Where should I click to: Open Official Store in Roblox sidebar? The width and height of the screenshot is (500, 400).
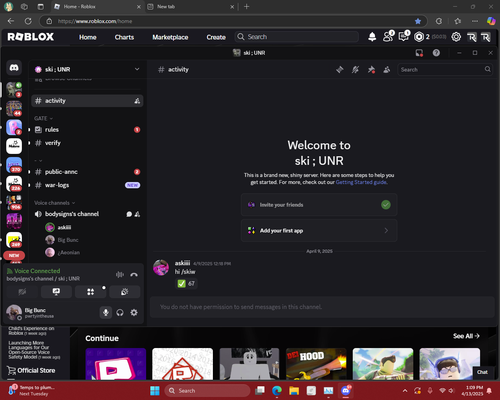pyautogui.click(x=31, y=370)
